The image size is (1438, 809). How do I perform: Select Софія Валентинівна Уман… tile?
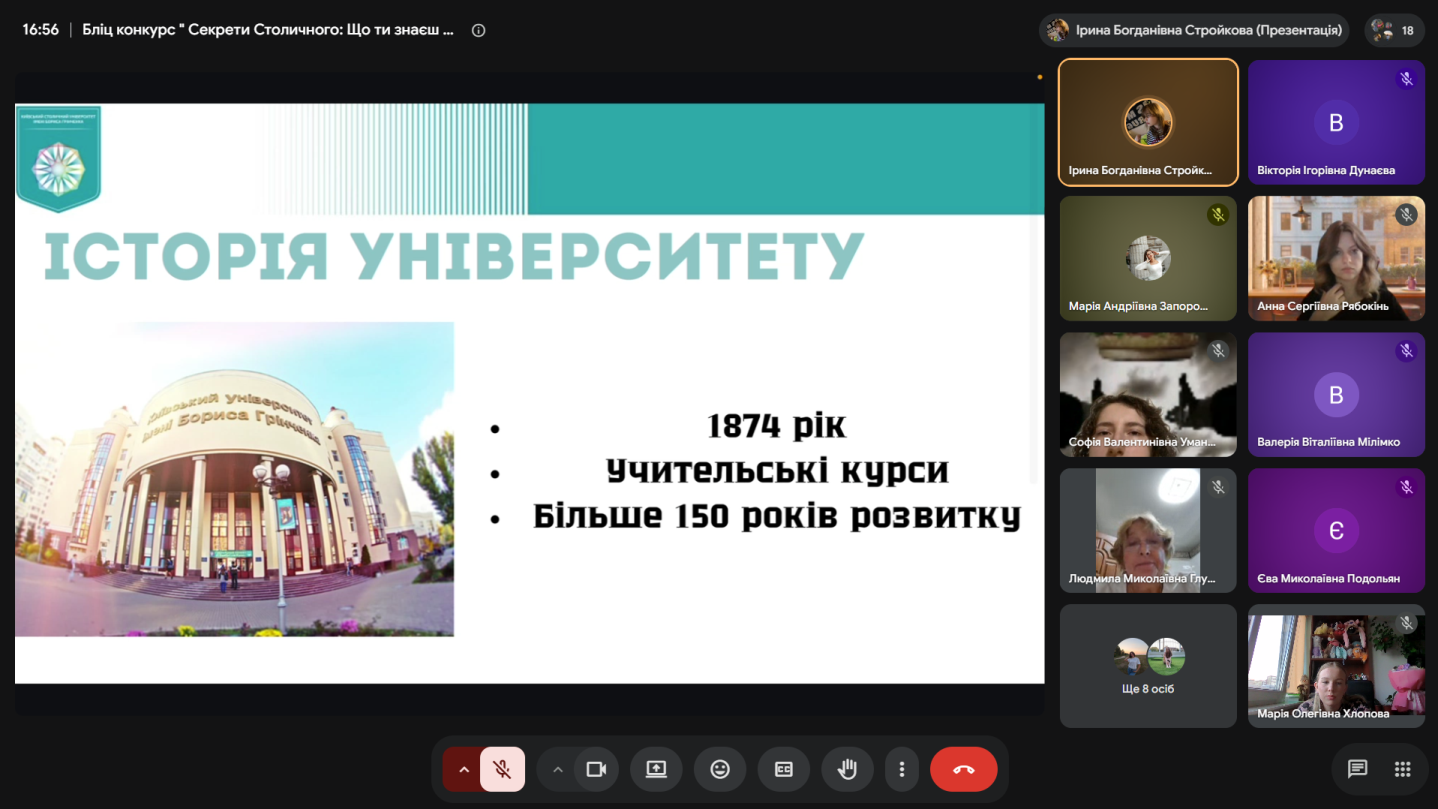tap(1148, 394)
